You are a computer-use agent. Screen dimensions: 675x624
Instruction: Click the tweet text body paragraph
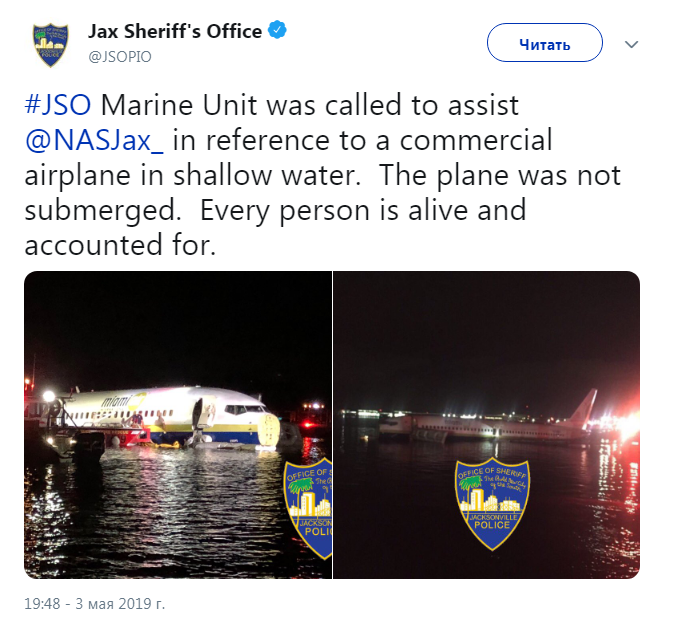coord(322,175)
